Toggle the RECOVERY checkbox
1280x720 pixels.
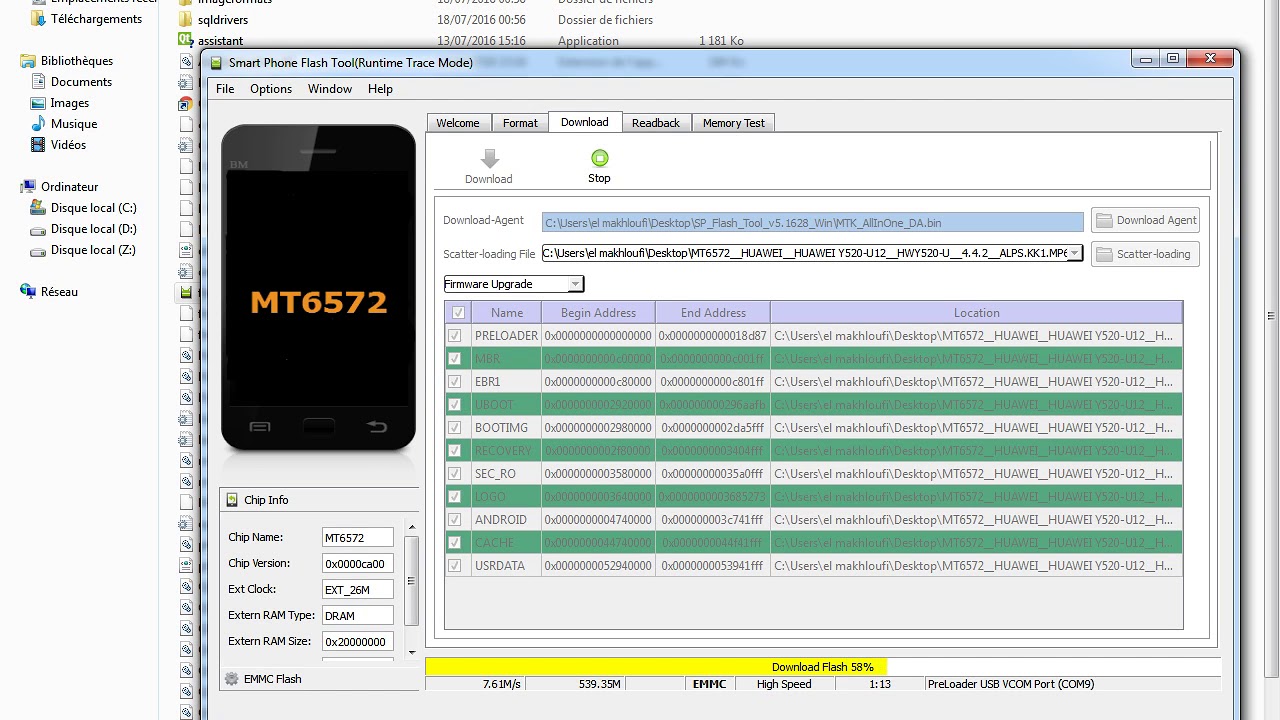click(x=455, y=451)
